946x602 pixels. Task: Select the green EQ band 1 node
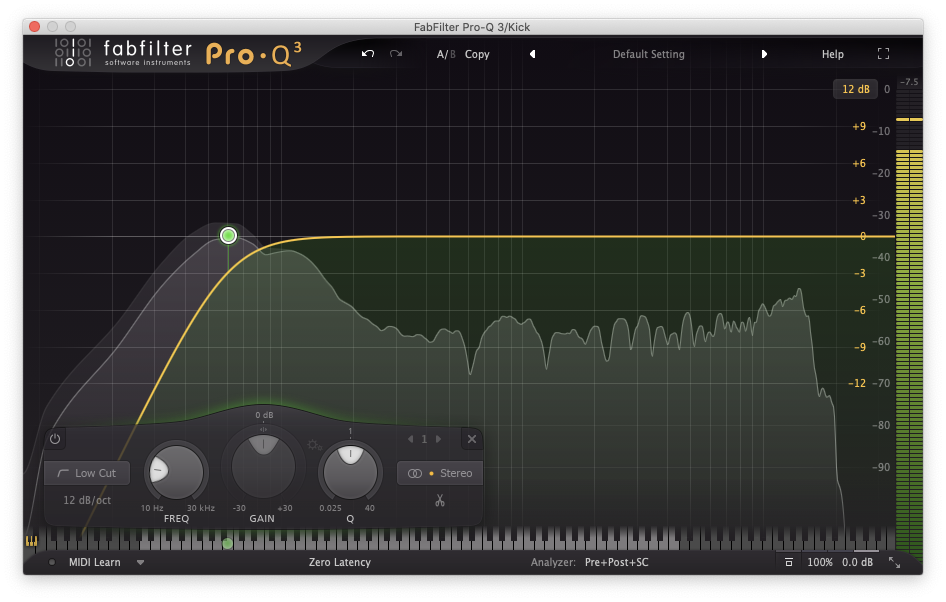click(228, 235)
